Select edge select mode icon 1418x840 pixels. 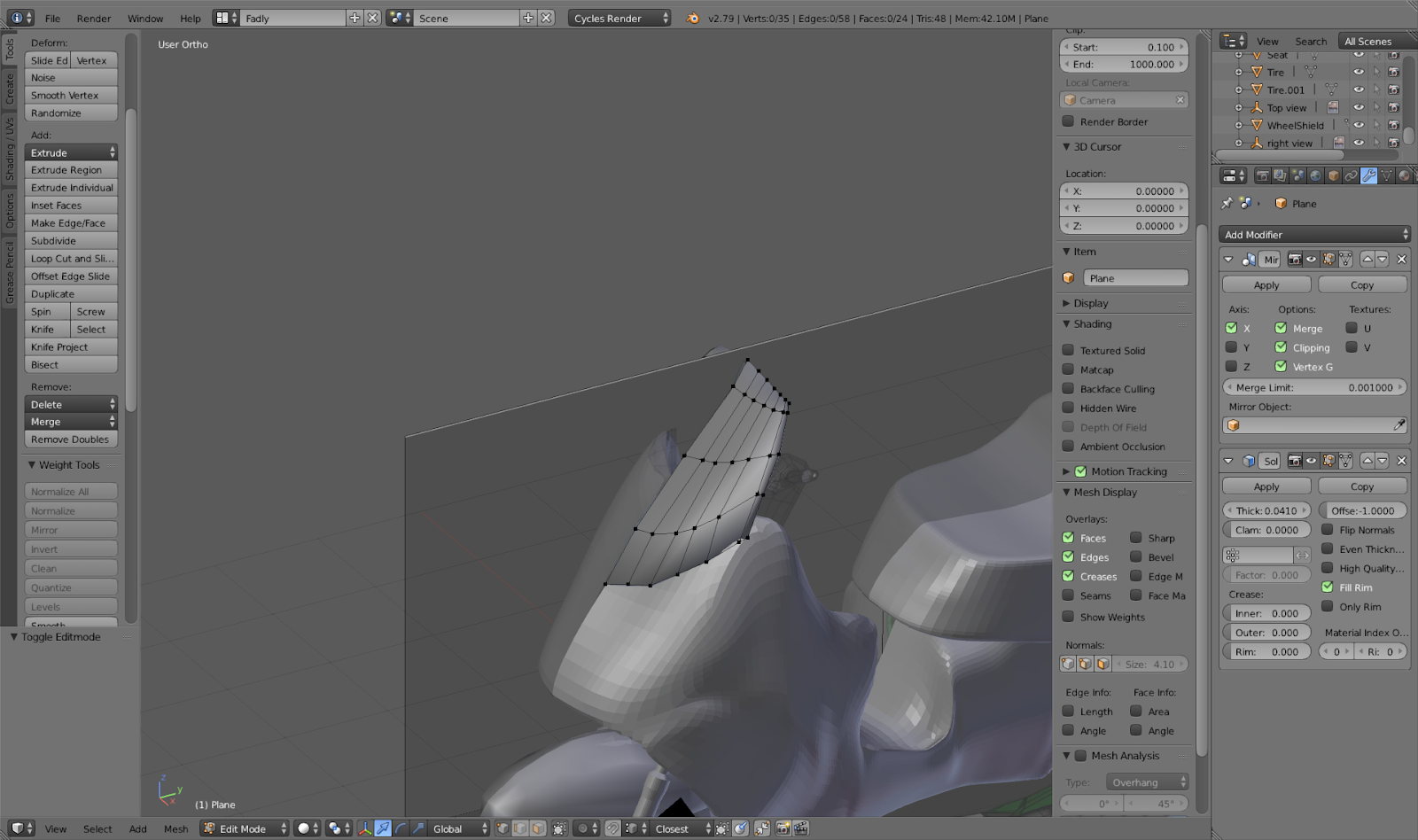coord(520,828)
